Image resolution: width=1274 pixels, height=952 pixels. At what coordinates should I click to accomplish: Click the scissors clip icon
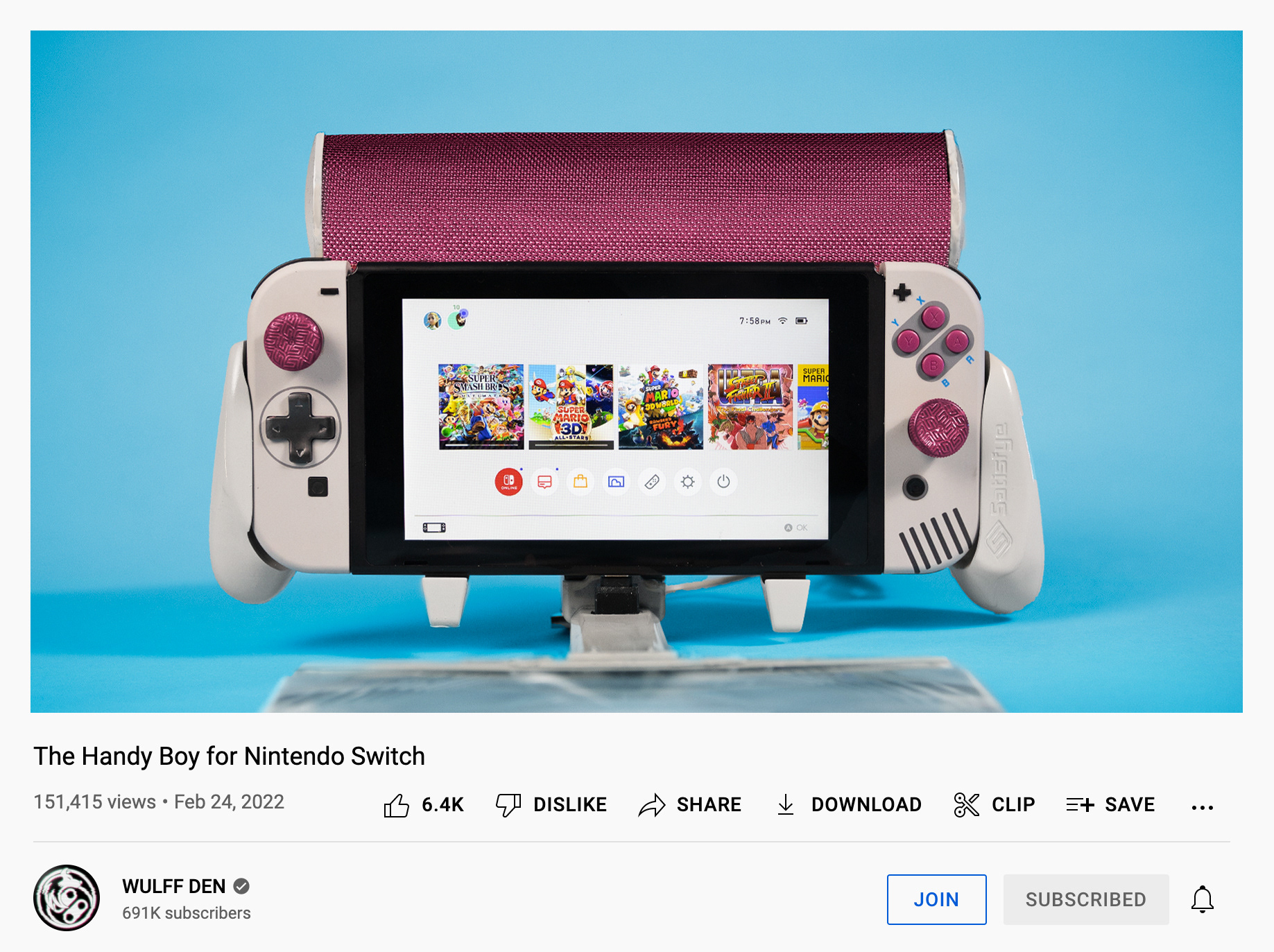(x=966, y=804)
